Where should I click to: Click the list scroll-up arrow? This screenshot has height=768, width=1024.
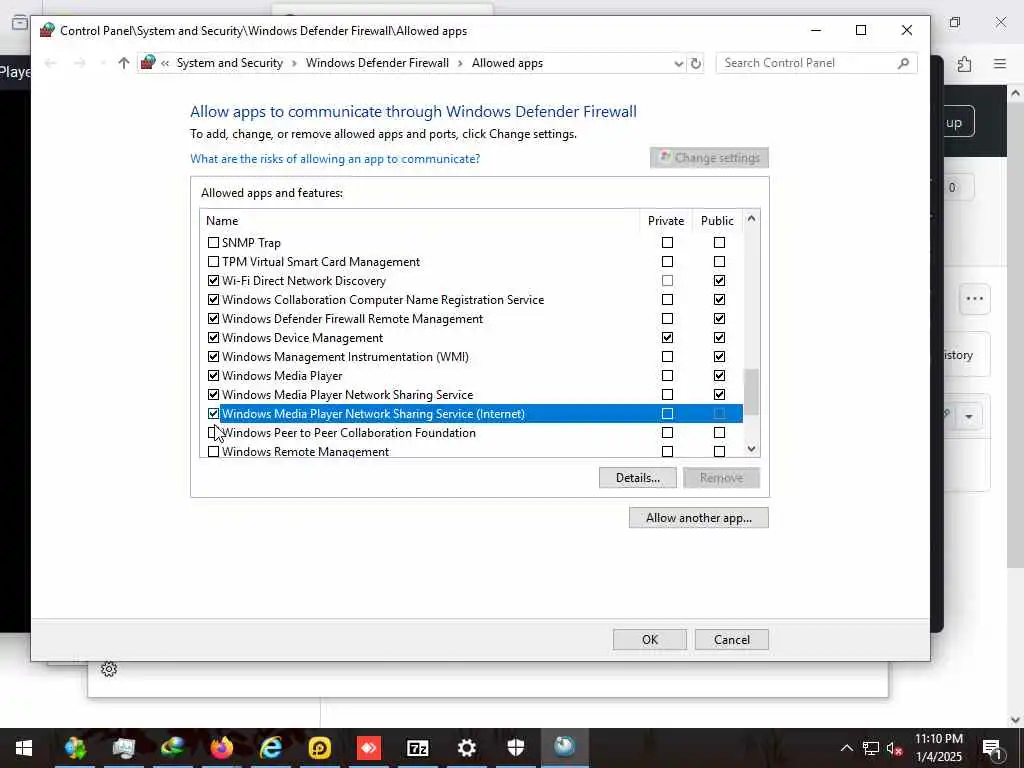751,218
